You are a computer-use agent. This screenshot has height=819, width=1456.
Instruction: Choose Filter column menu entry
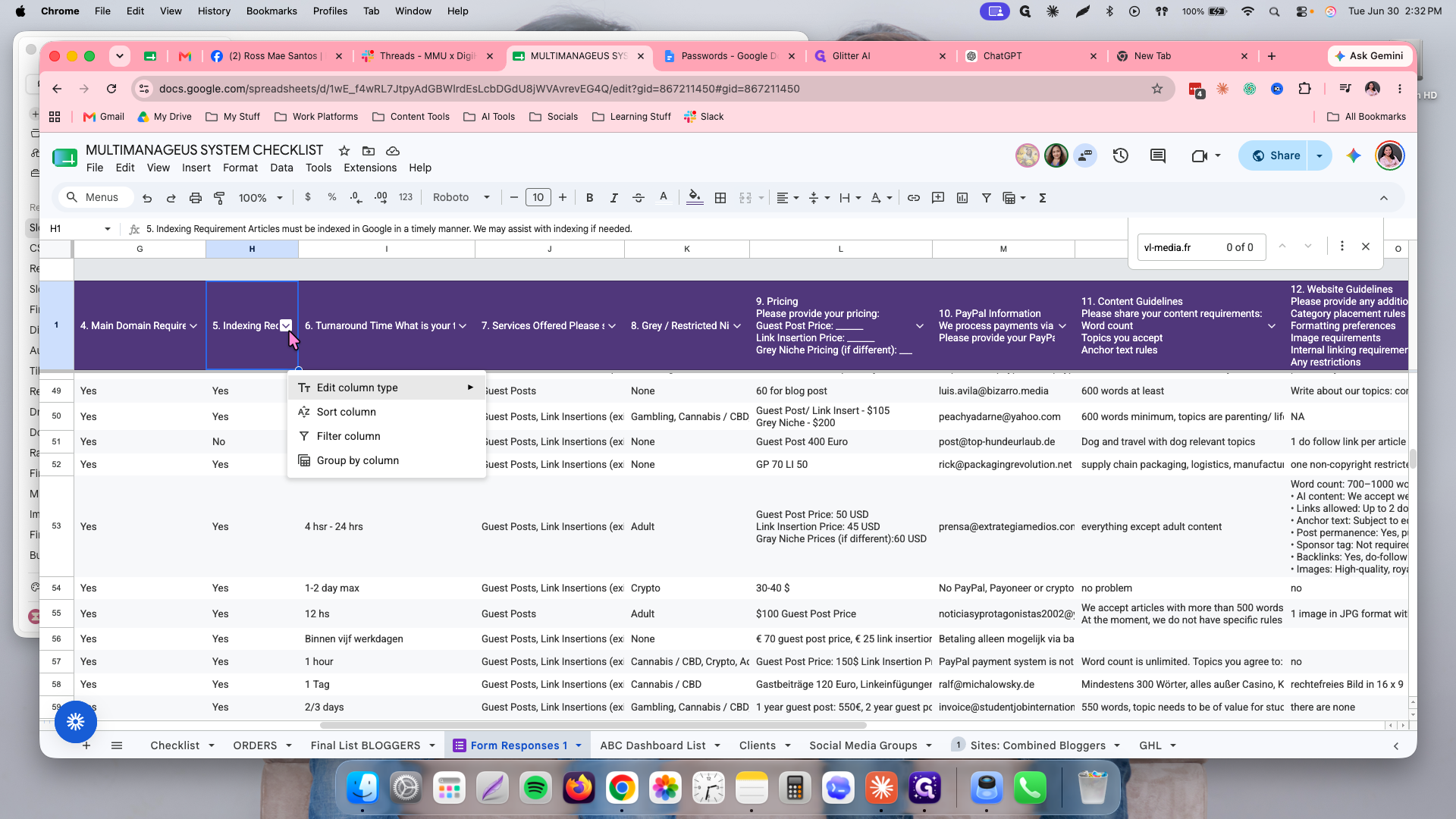pos(387,436)
